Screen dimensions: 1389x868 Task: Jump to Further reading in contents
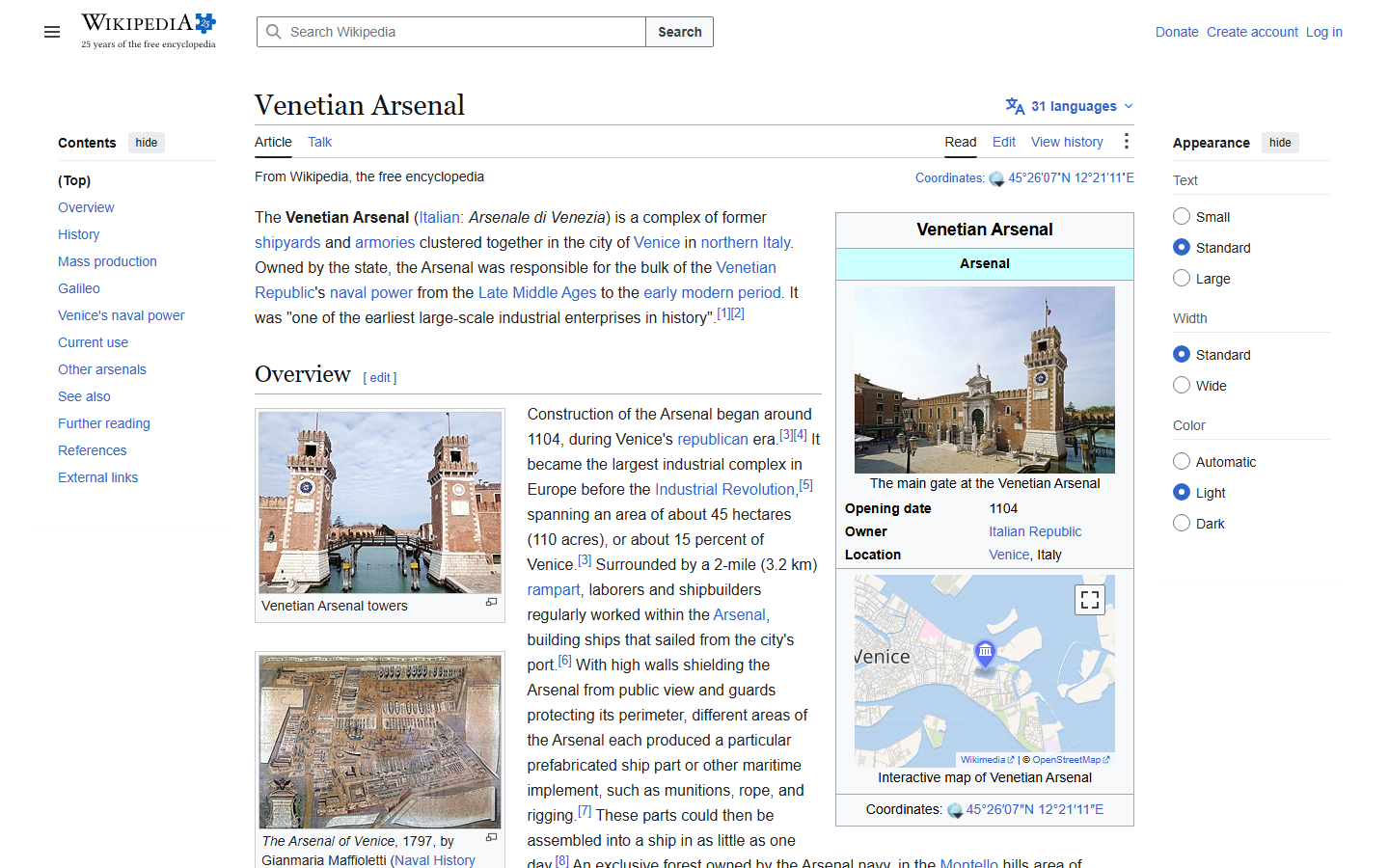[104, 423]
